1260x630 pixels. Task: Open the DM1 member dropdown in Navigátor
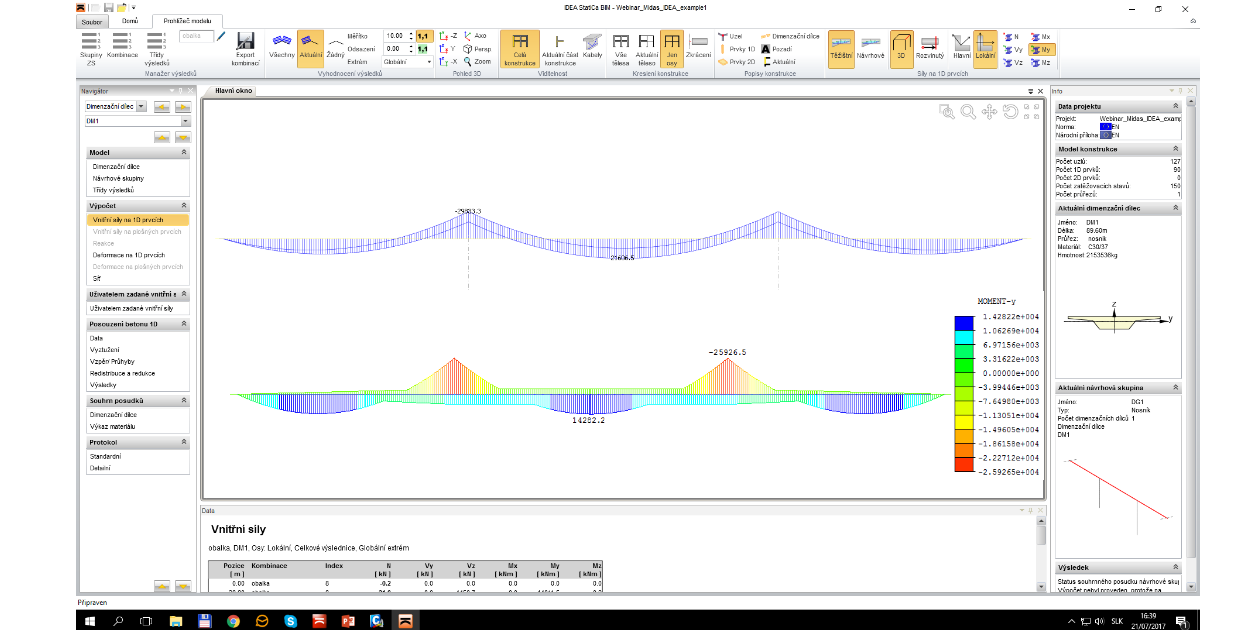click(186, 122)
